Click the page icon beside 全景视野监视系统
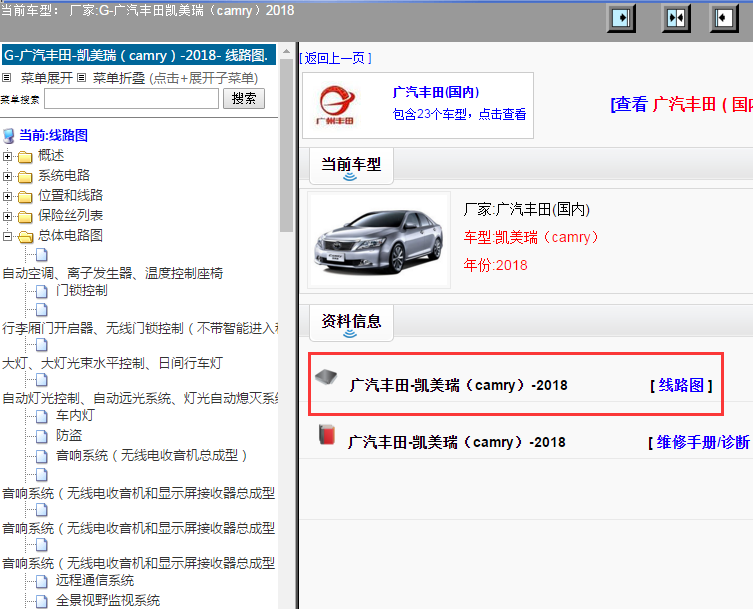This screenshot has height=609, width=753. coord(42,601)
